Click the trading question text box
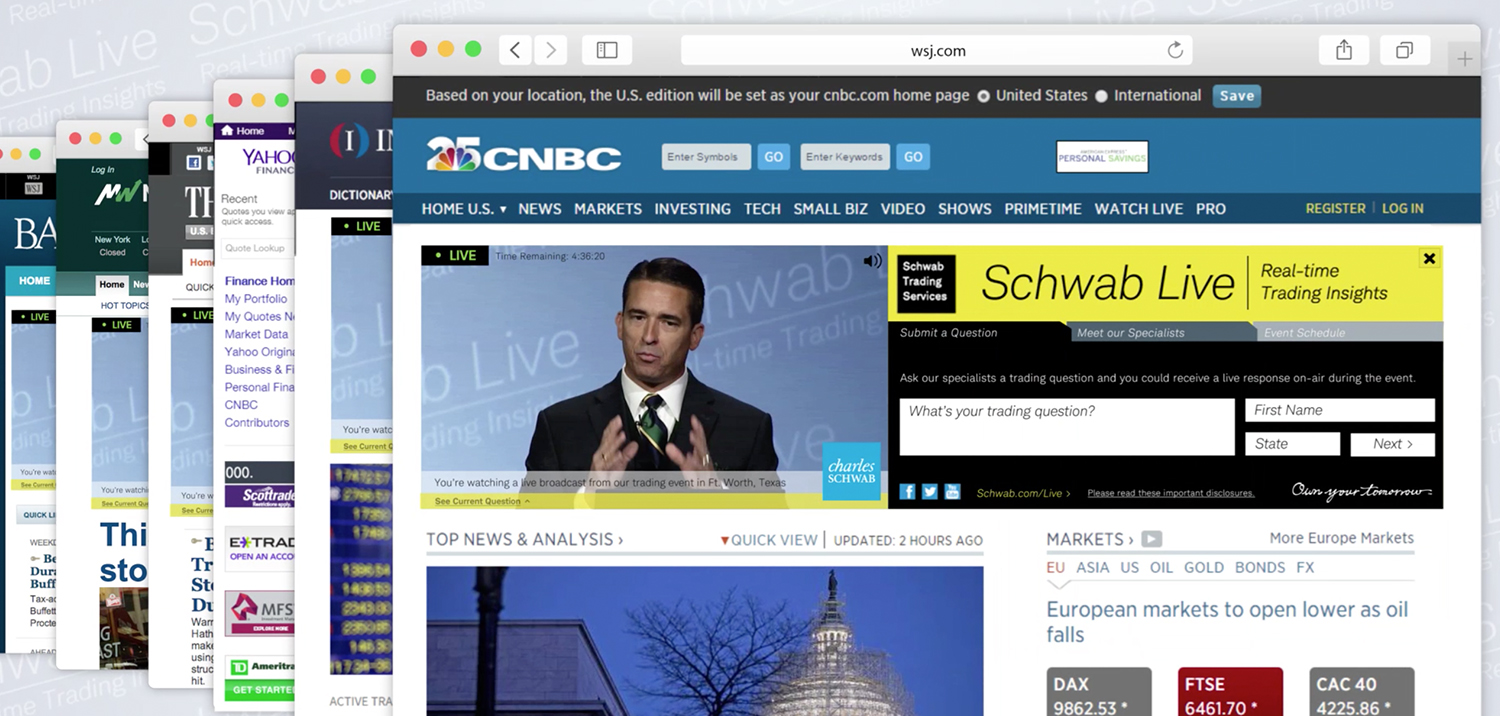1500x716 pixels. (x=1067, y=427)
